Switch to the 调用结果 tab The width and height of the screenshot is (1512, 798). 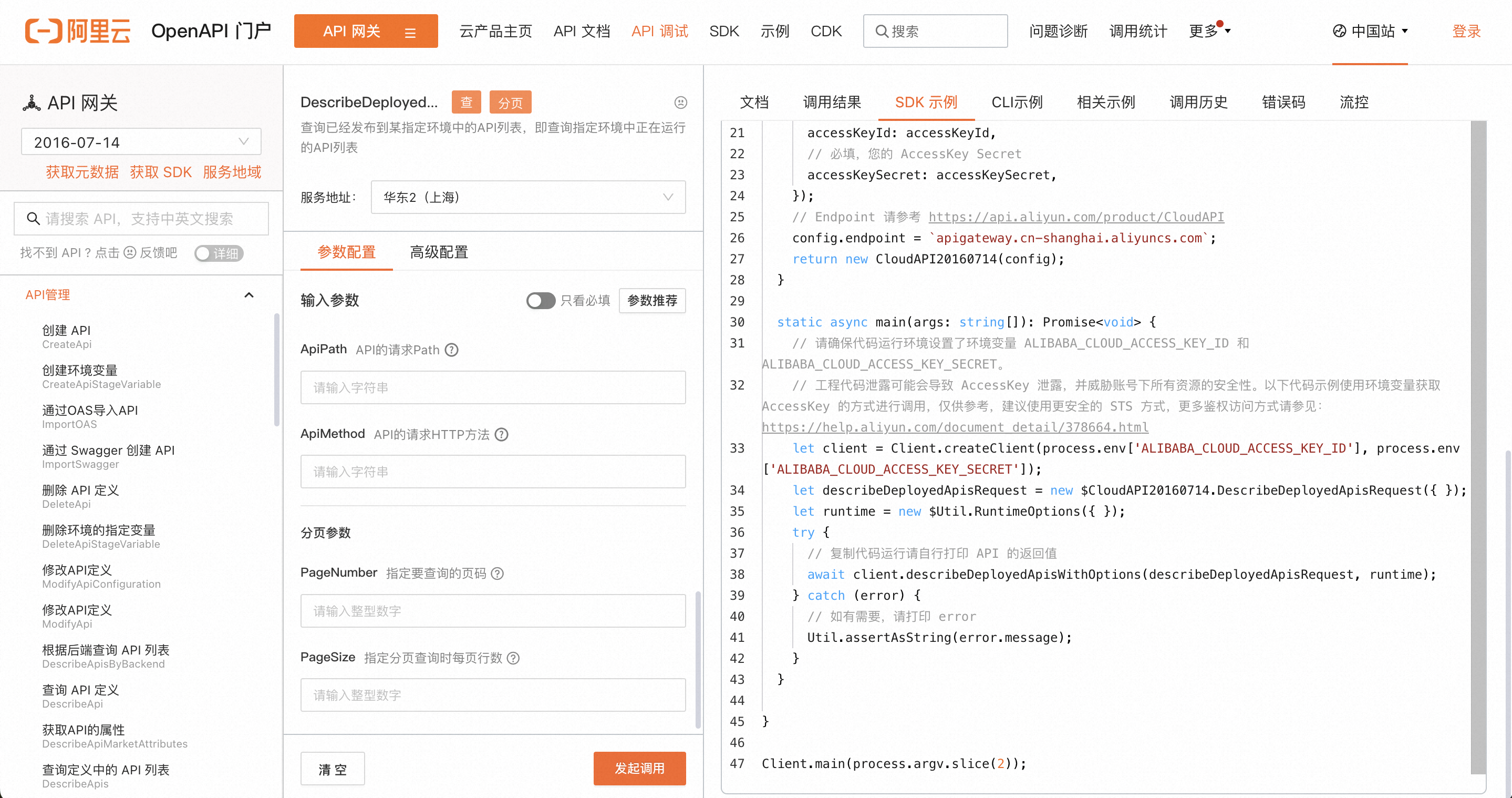pos(832,103)
